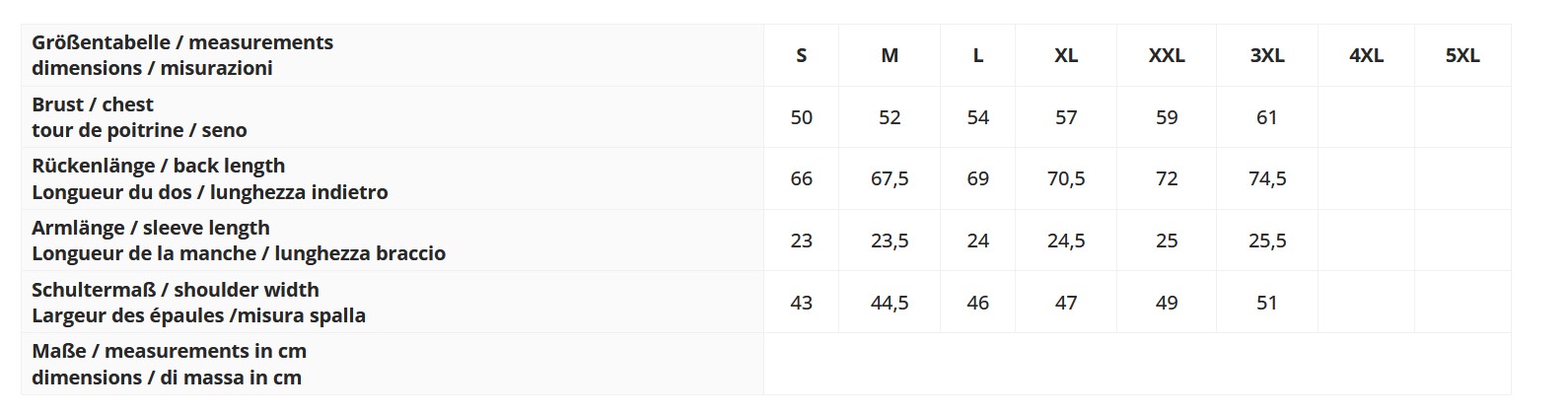
Task: Click back length value 67,5 for size M
Action: [x=890, y=178]
